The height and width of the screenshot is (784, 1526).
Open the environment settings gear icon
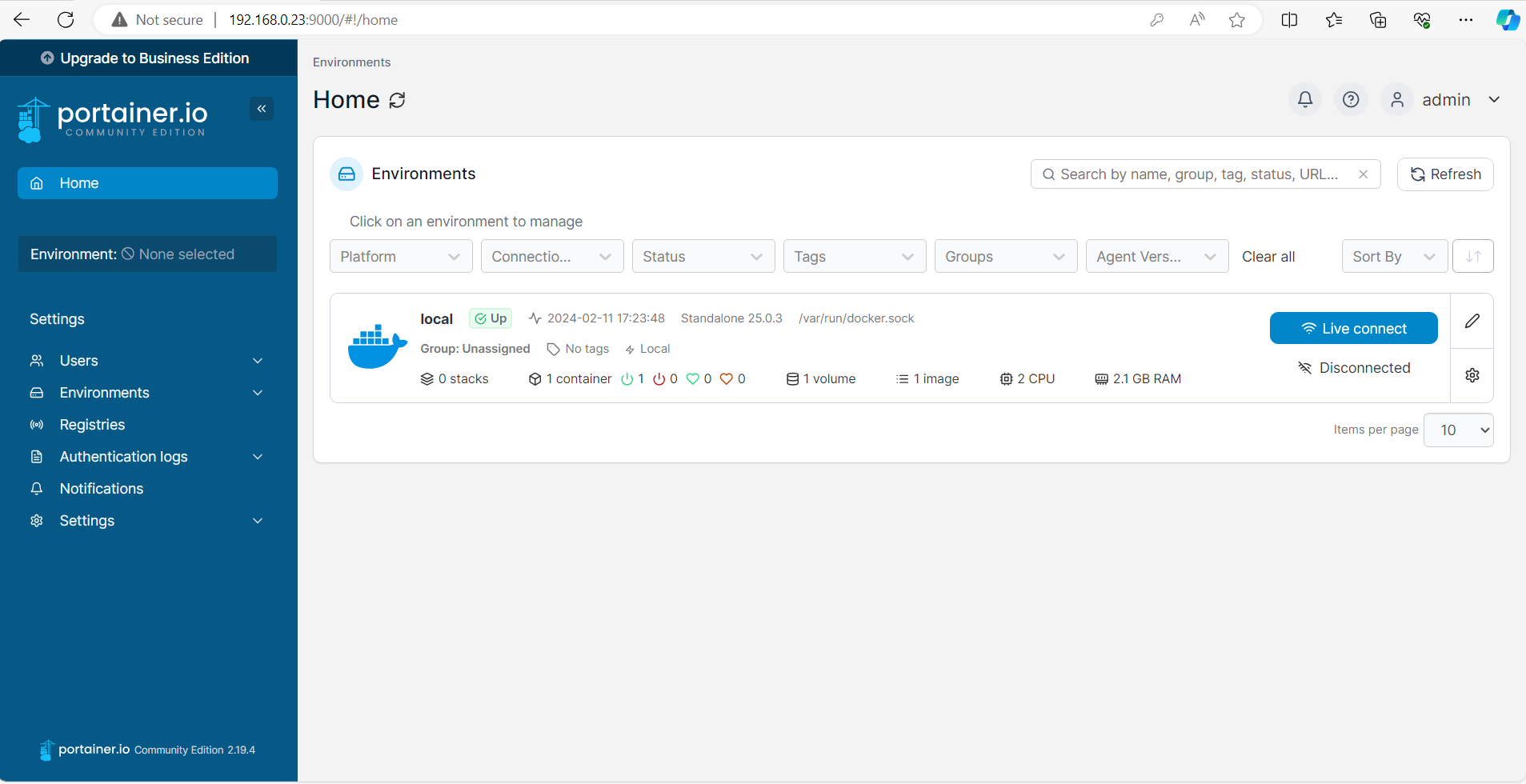(x=1472, y=374)
